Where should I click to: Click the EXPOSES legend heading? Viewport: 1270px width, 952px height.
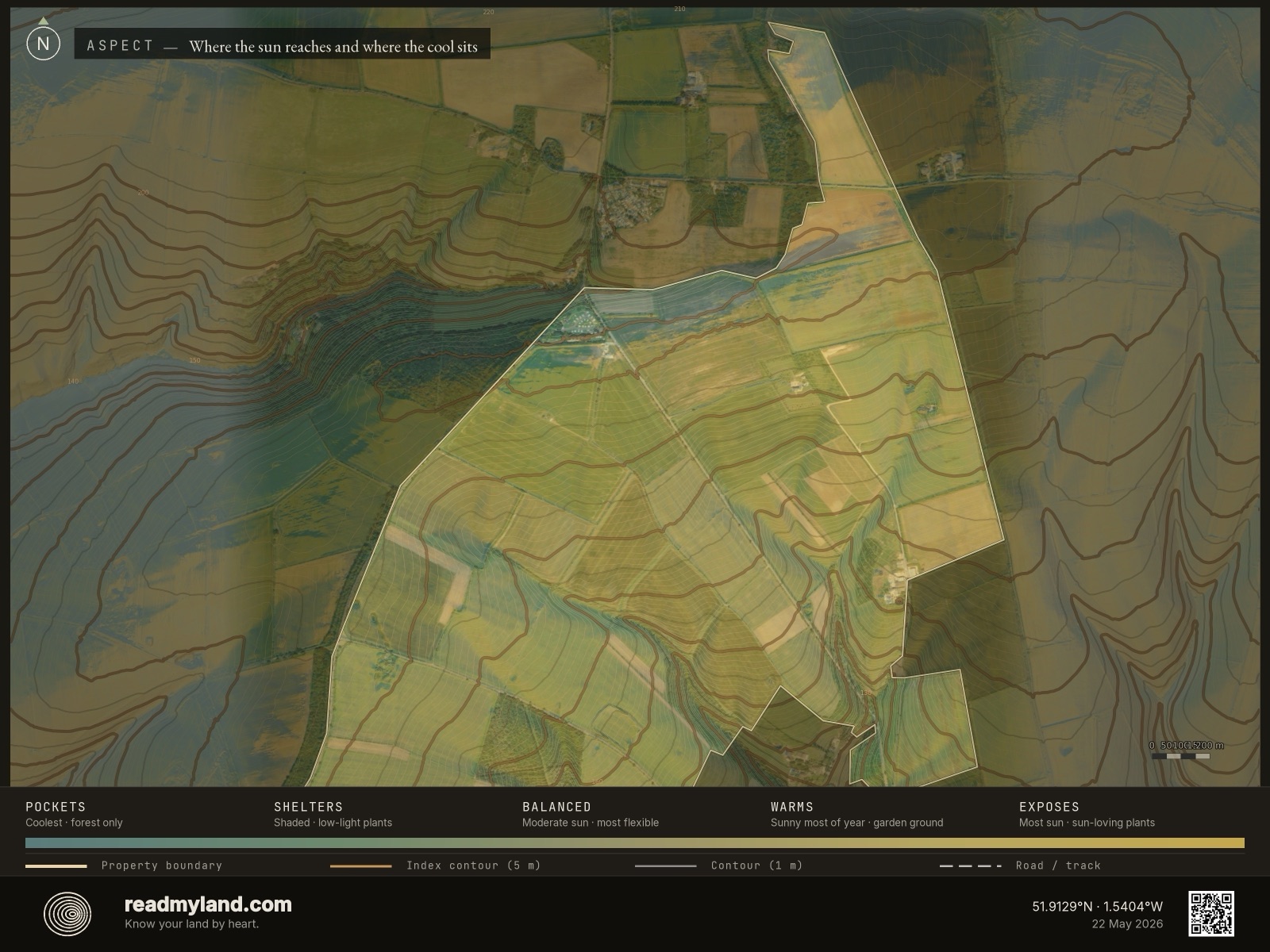(1049, 807)
